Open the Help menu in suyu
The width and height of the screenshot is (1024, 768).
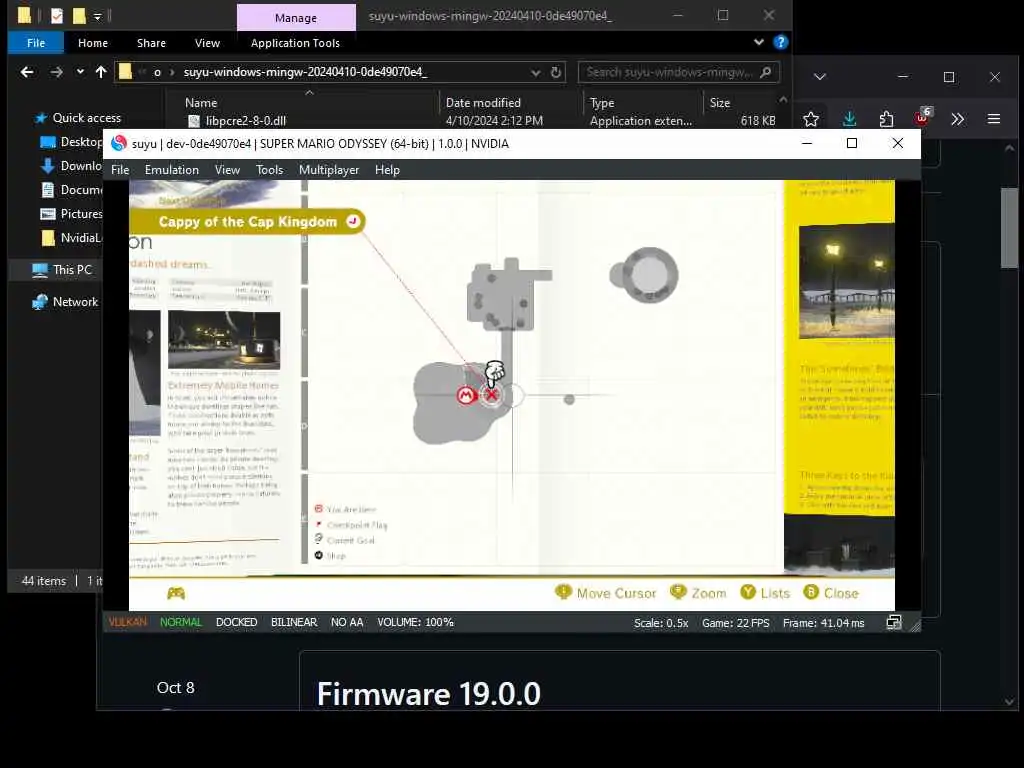pyautogui.click(x=387, y=170)
